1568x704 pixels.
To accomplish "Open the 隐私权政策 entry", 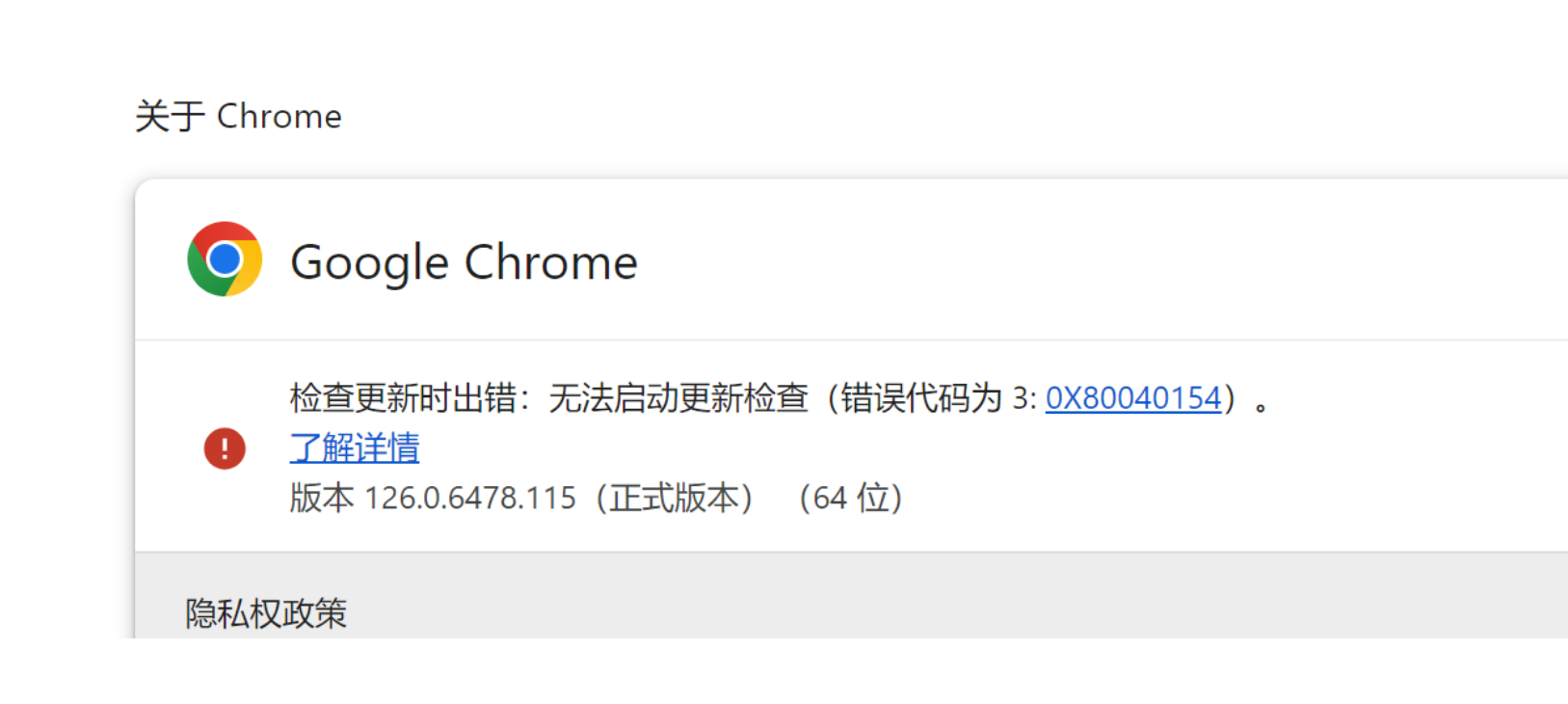I will coord(266,613).
